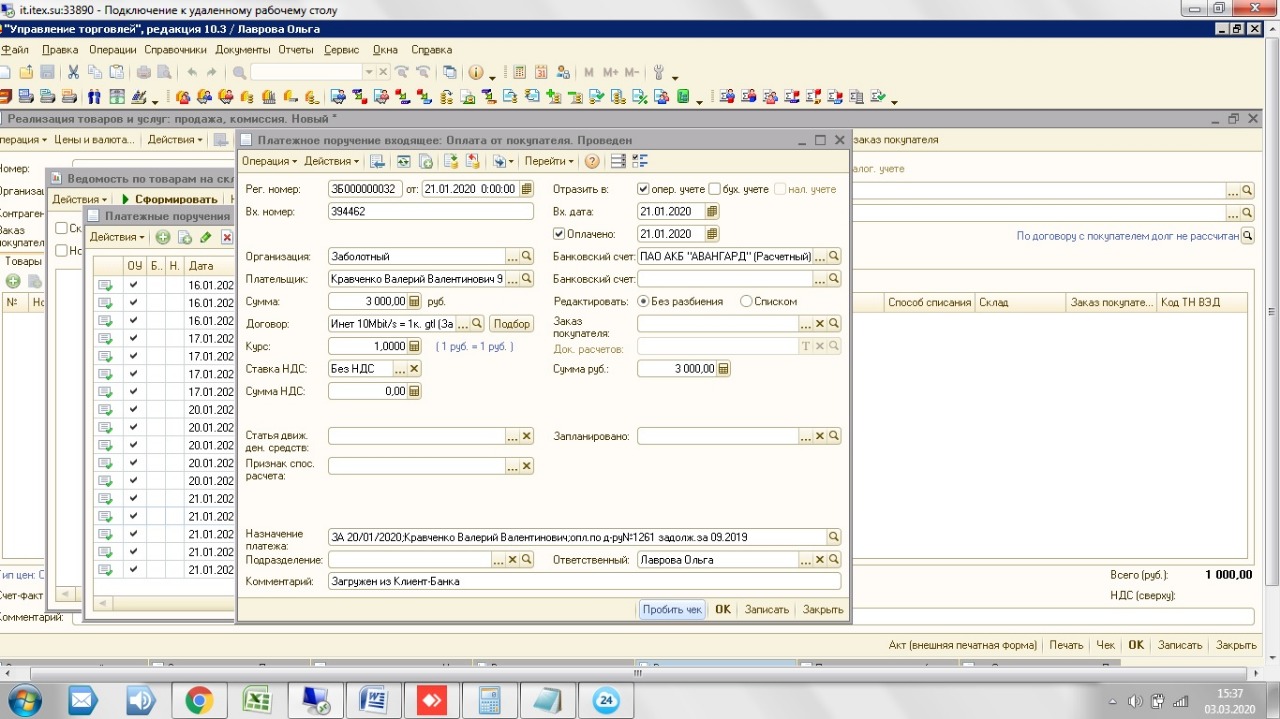
Task: Click the scissors cut icon in main toolbar
Action: [x=73, y=72]
